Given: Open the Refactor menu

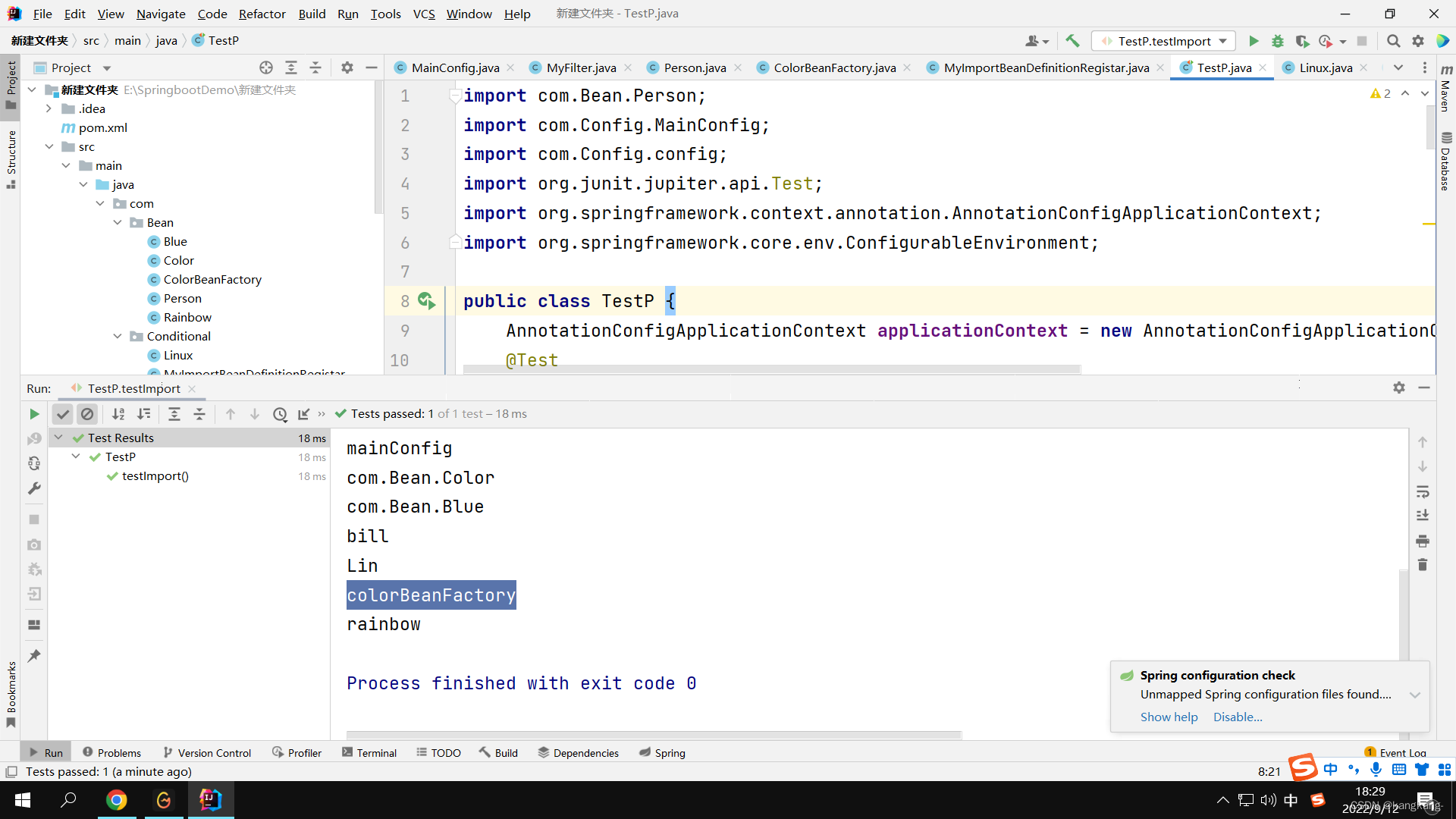Looking at the screenshot, I should pos(262,14).
